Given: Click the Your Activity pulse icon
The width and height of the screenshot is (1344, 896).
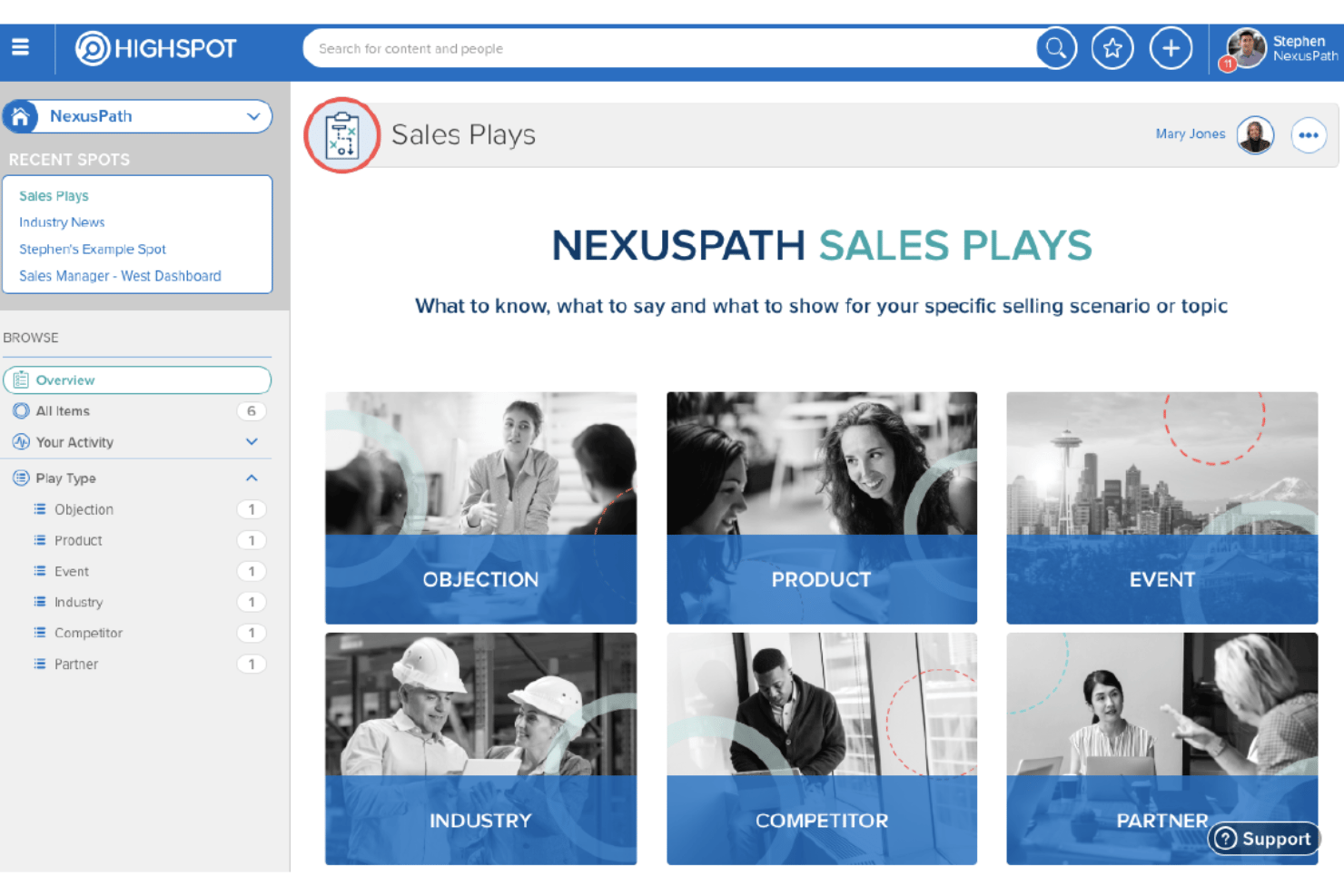Looking at the screenshot, I should pos(21,442).
